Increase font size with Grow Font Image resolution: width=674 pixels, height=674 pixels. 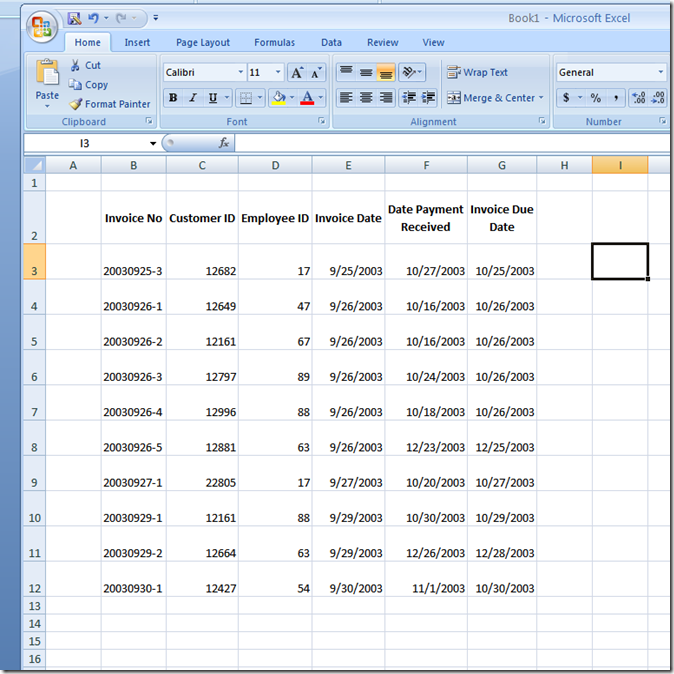[297, 73]
